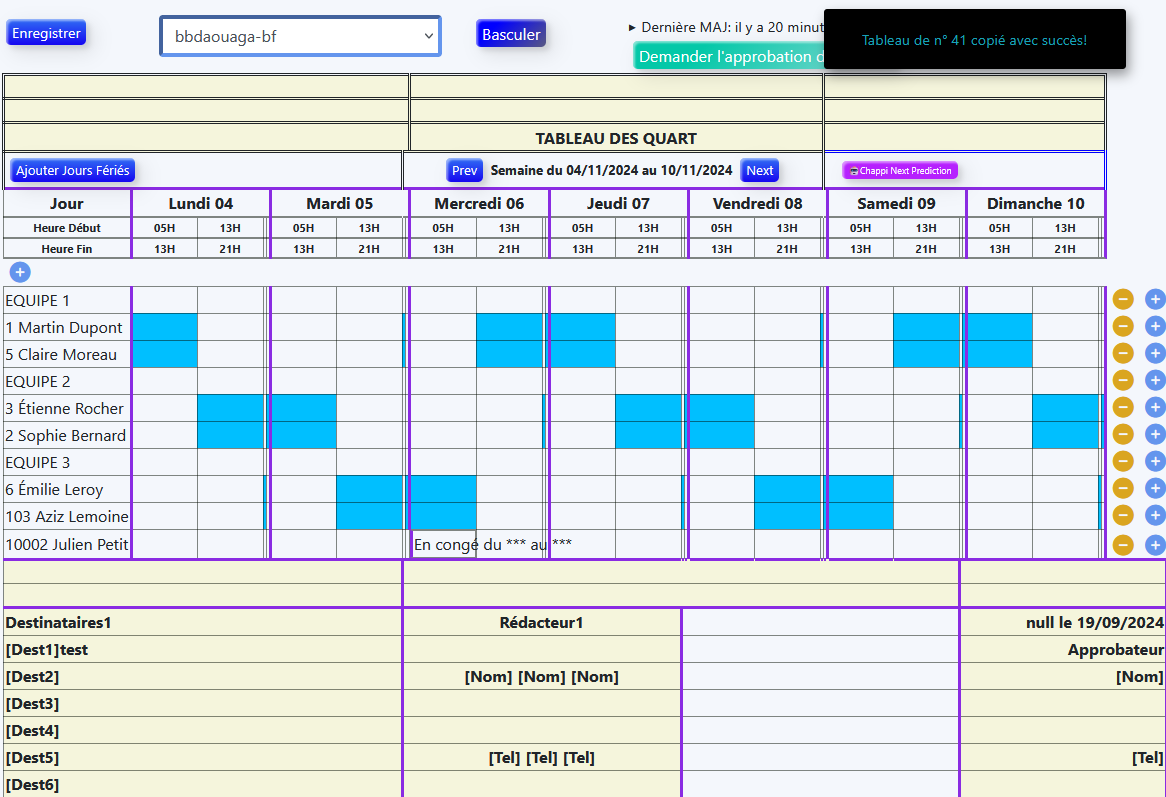Remove the 5 Claire Moreau row via minus icon
Image resolution: width=1166 pixels, height=797 pixels.
(x=1123, y=353)
